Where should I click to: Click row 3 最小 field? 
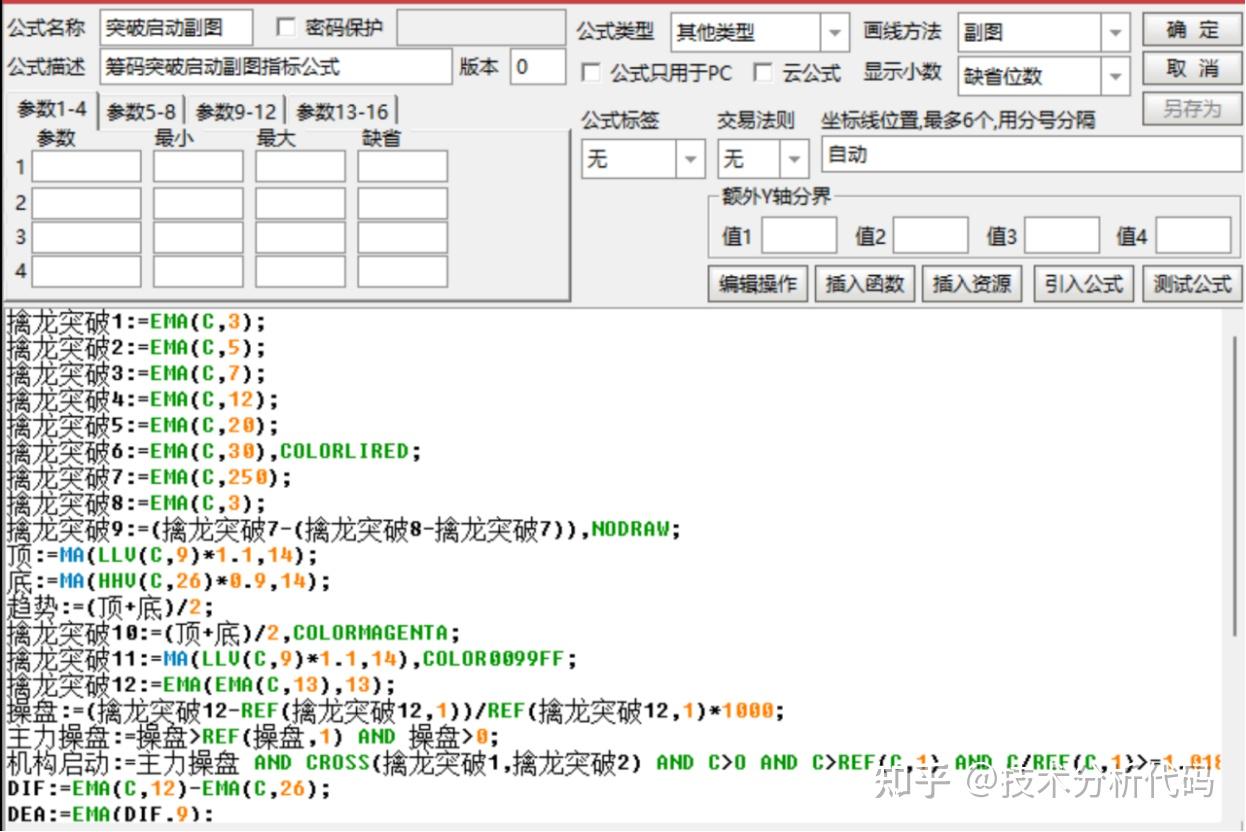pyautogui.click(x=198, y=238)
